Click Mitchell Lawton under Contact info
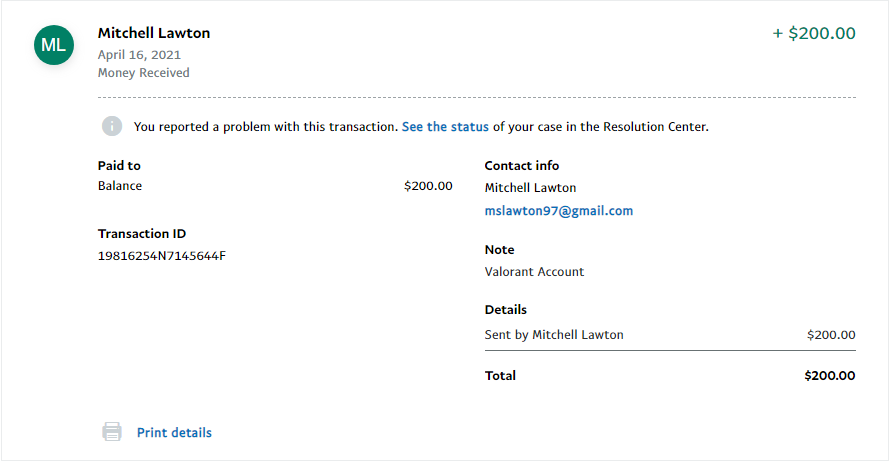The image size is (891, 463). coord(530,188)
